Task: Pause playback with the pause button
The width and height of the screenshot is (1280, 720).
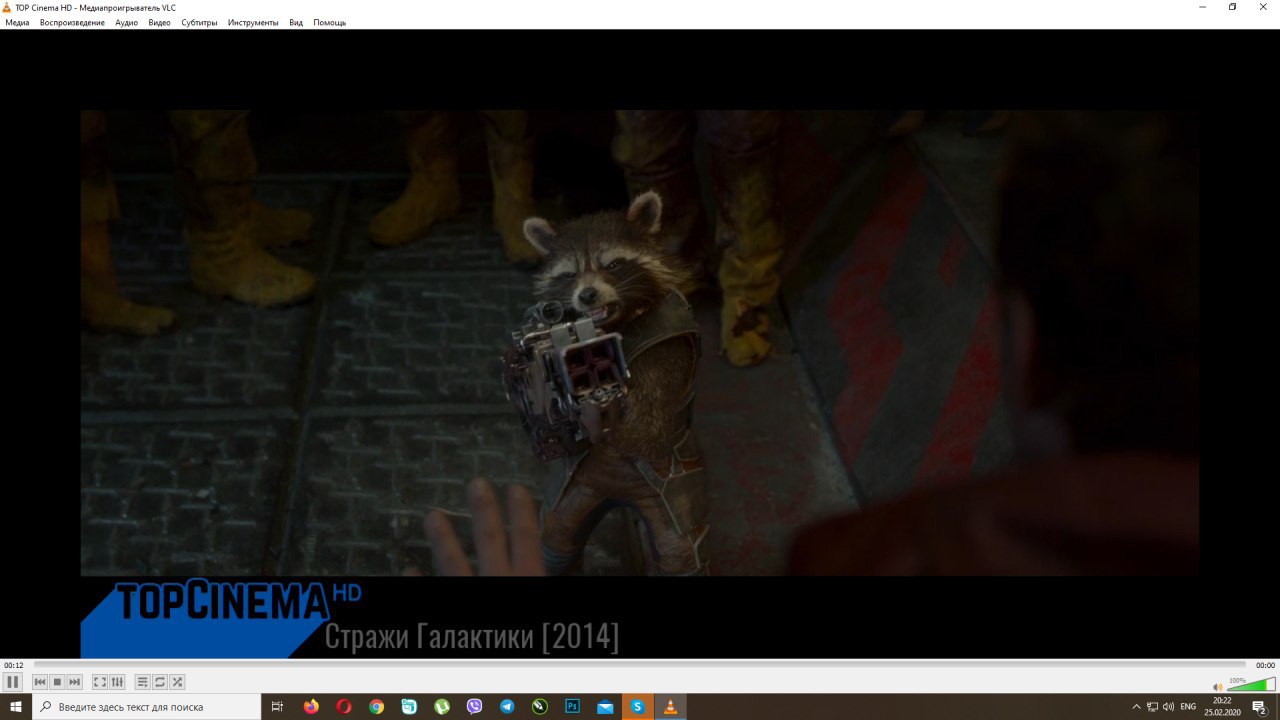Action: pyautogui.click(x=13, y=682)
